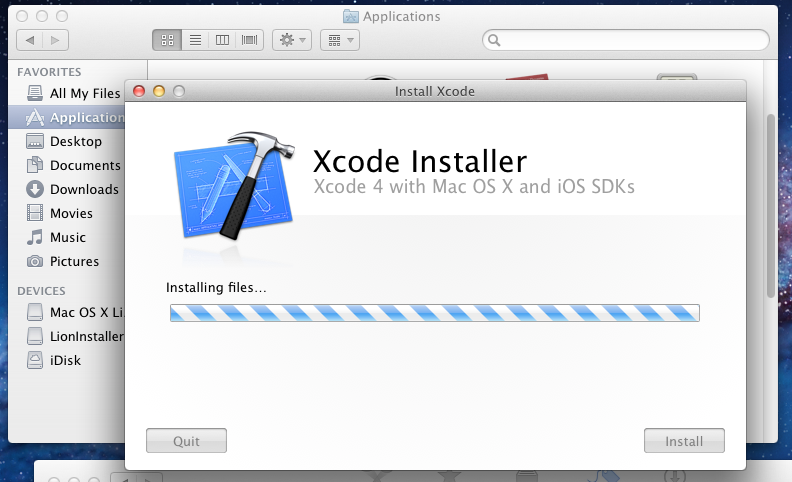
Task: Click the Pictures camera icon
Action: 35,261
